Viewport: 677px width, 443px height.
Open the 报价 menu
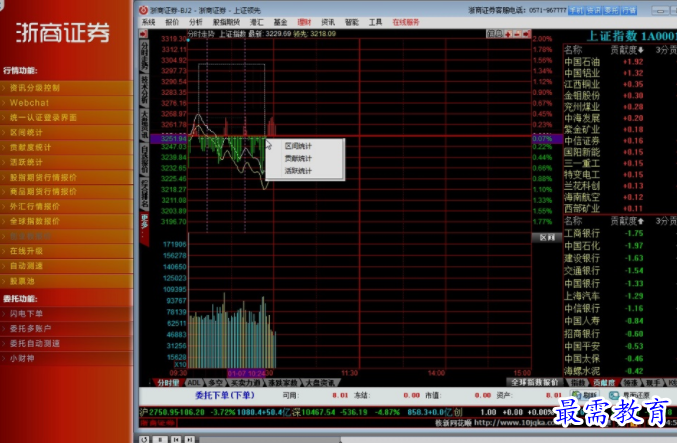point(172,22)
